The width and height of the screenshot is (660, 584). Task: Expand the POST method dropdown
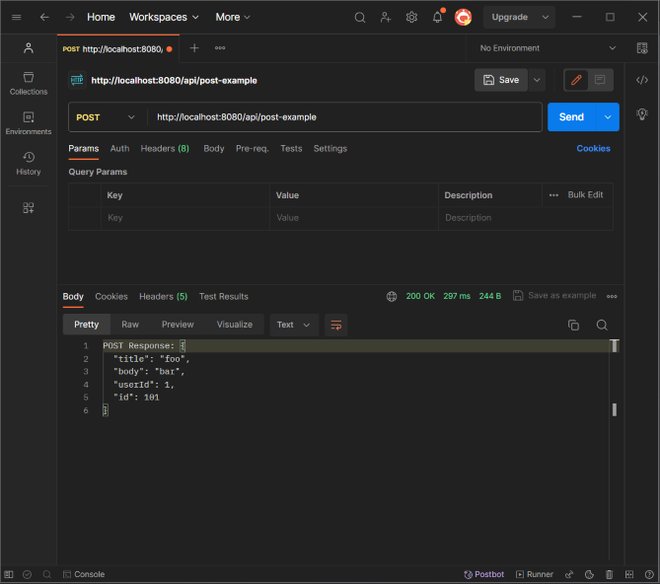click(106, 117)
